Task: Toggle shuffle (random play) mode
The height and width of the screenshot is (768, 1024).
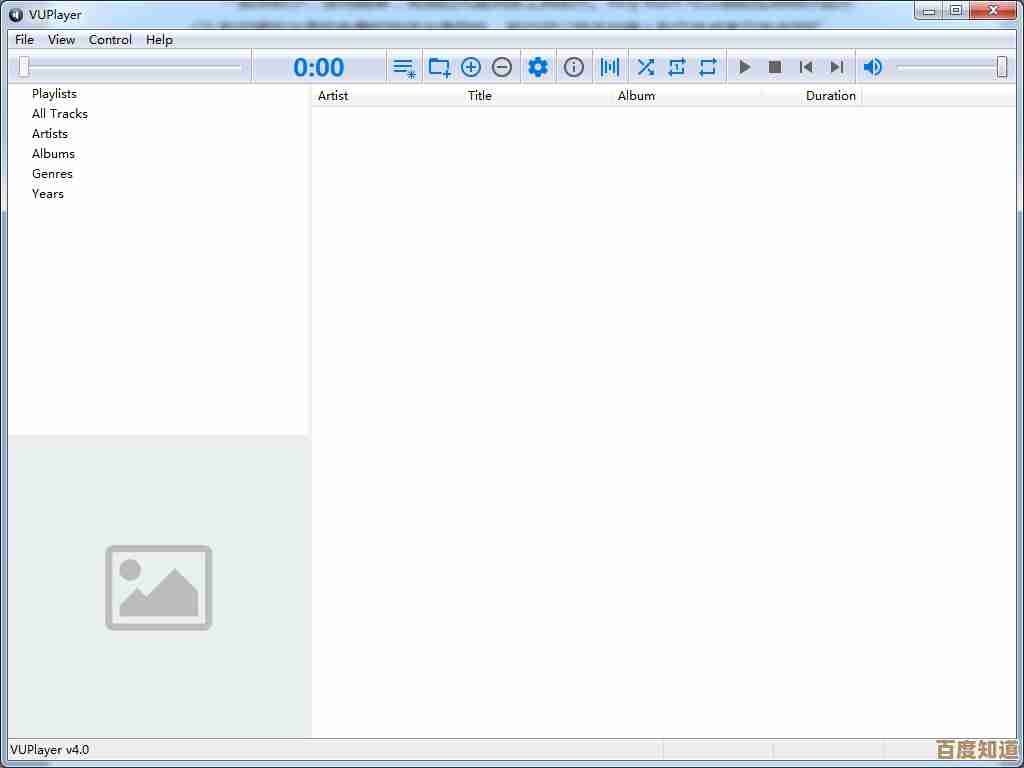Action: (646, 68)
